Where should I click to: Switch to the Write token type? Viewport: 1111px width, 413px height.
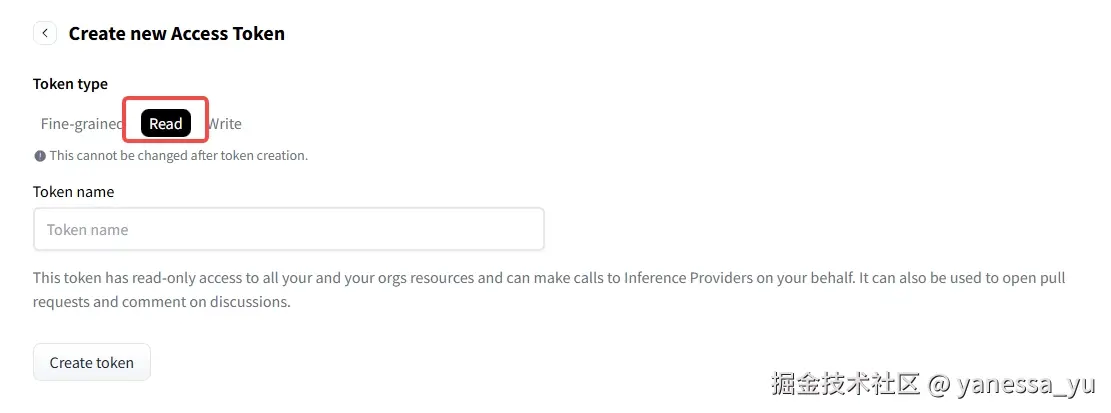click(x=225, y=124)
